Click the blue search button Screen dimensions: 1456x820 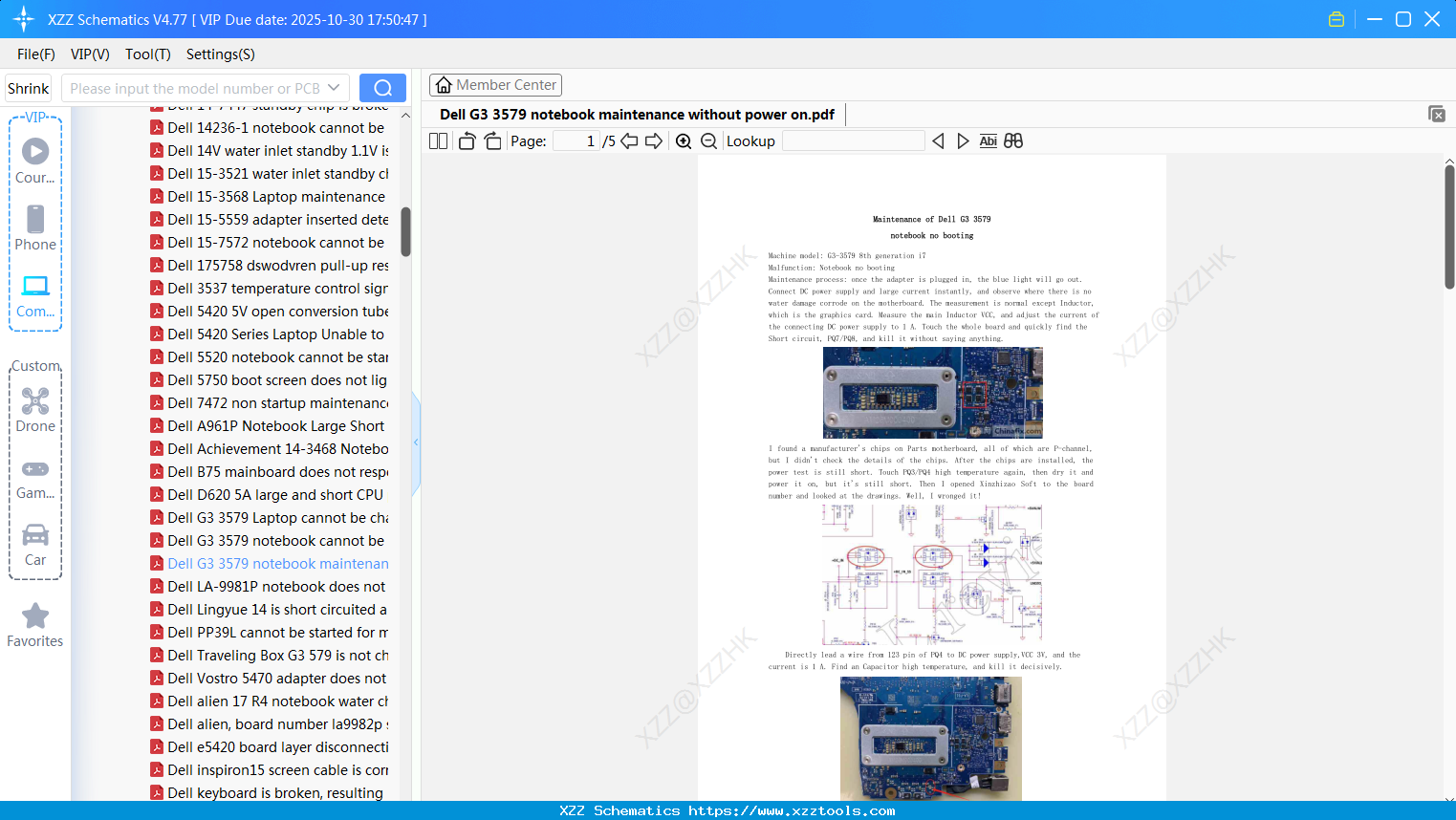tap(382, 88)
